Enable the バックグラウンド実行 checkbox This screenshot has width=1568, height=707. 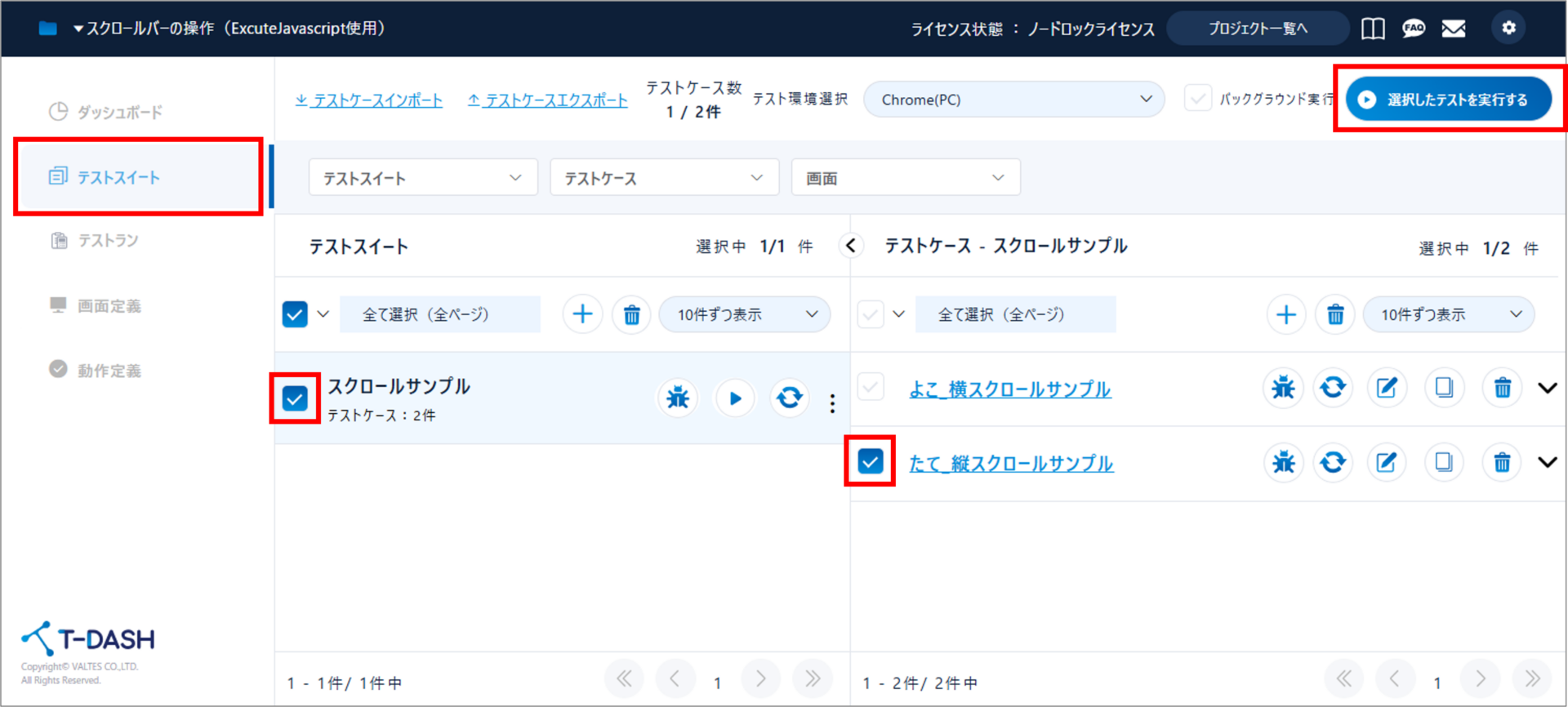tap(1197, 99)
